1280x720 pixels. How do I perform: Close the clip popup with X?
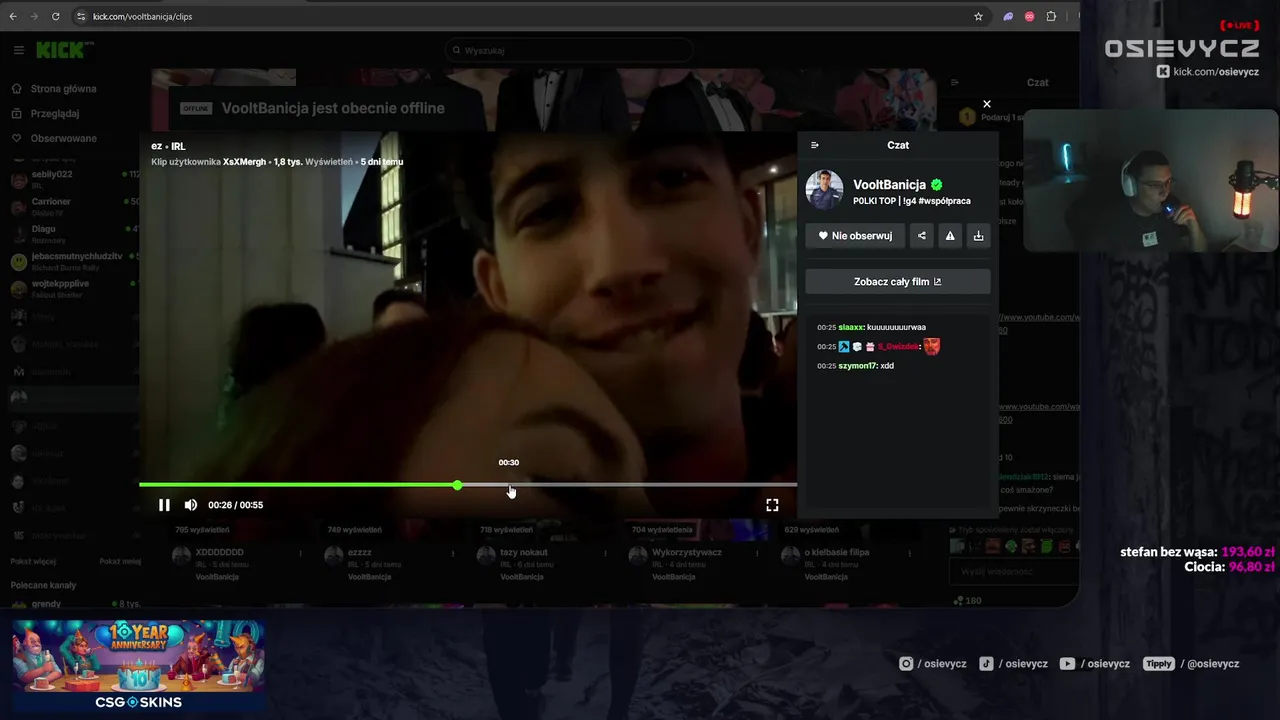coord(987,104)
